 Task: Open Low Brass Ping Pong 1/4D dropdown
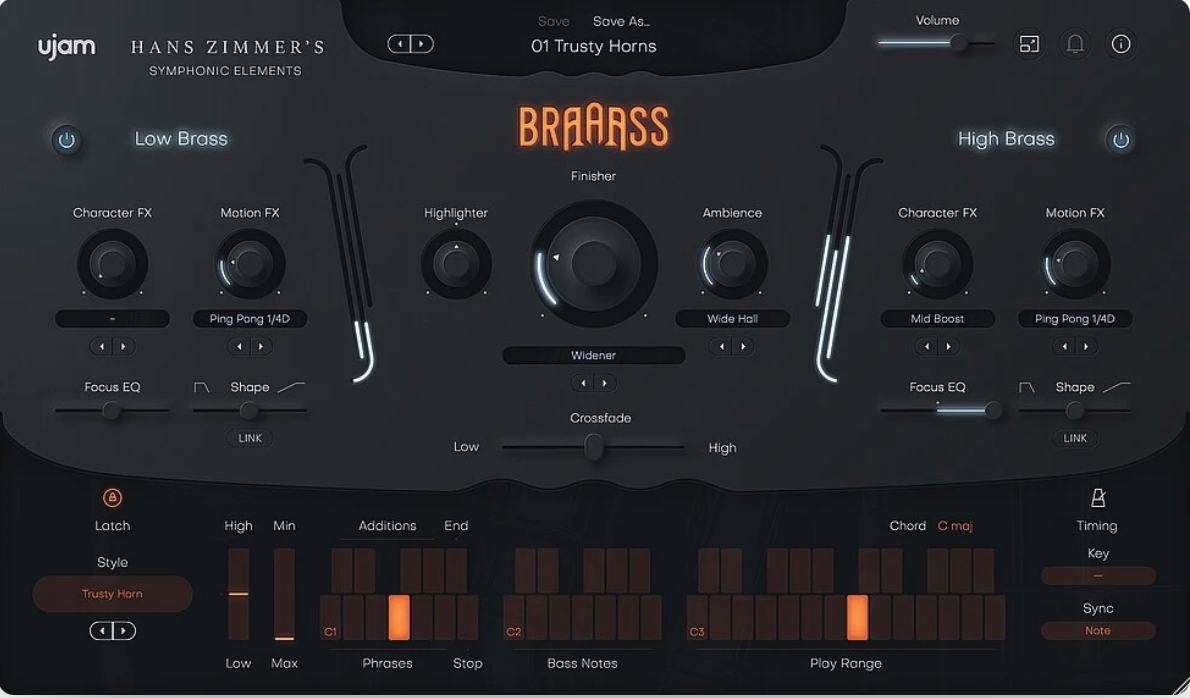[250, 319]
